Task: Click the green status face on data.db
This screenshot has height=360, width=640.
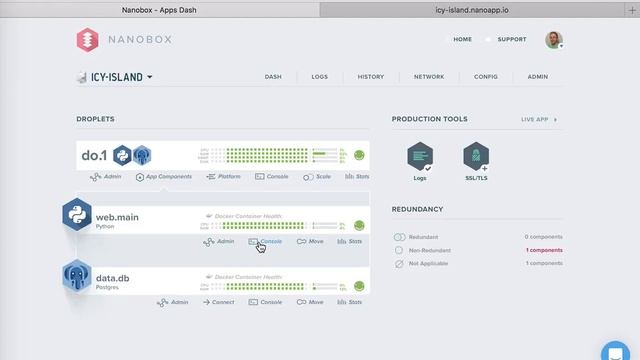Action: point(359,286)
